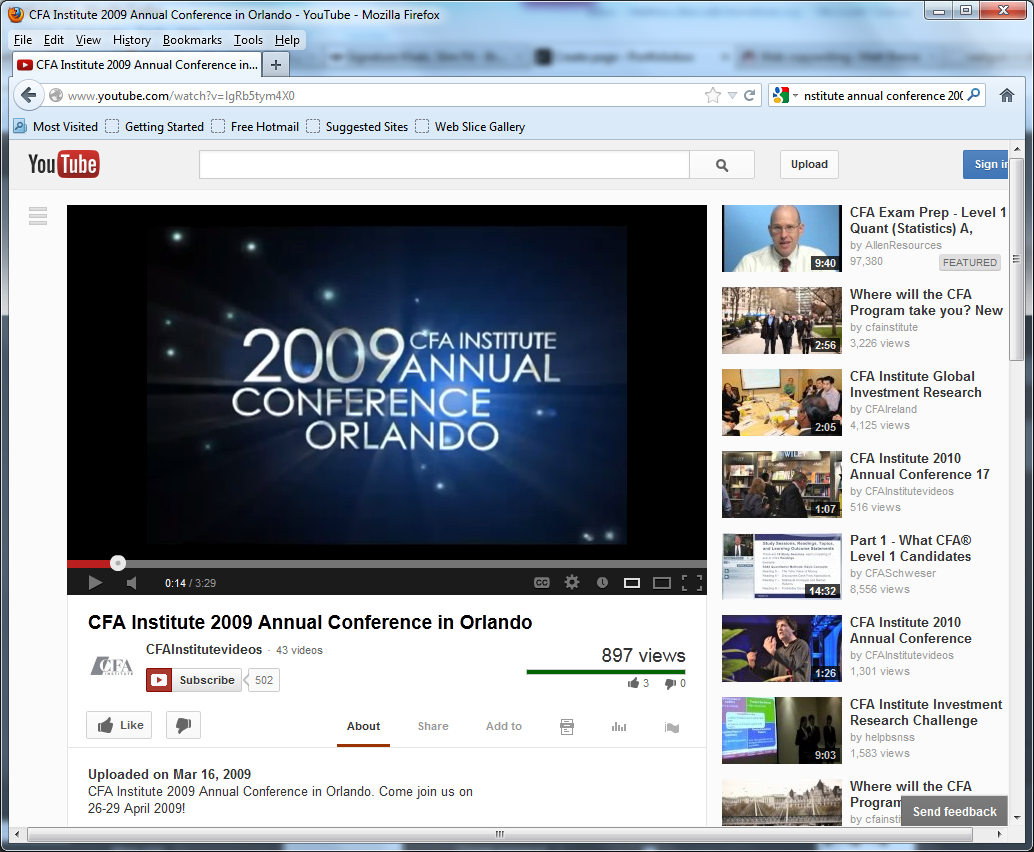This screenshot has height=852, width=1034.
Task: Click inside the YouTube search field
Action: [444, 165]
